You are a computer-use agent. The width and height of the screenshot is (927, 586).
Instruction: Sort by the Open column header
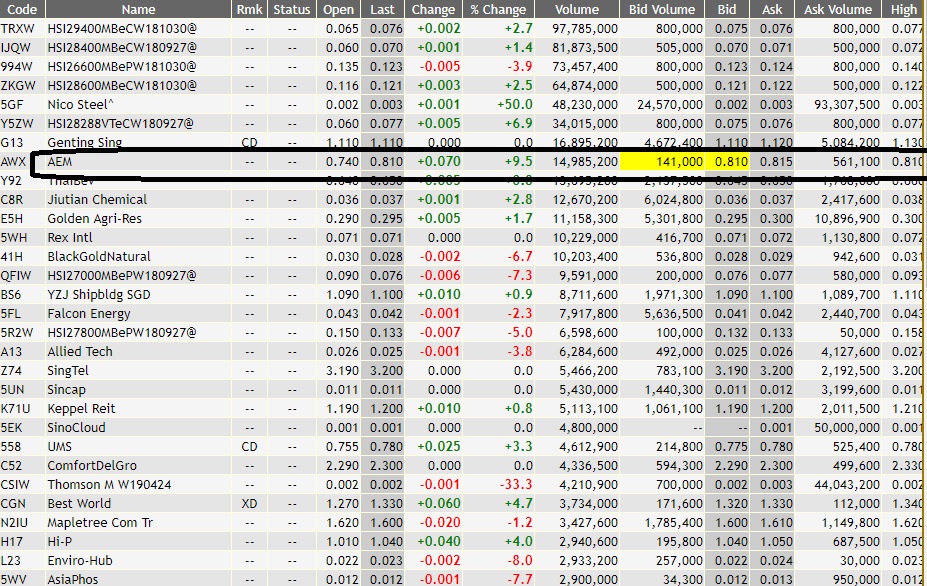coord(338,9)
